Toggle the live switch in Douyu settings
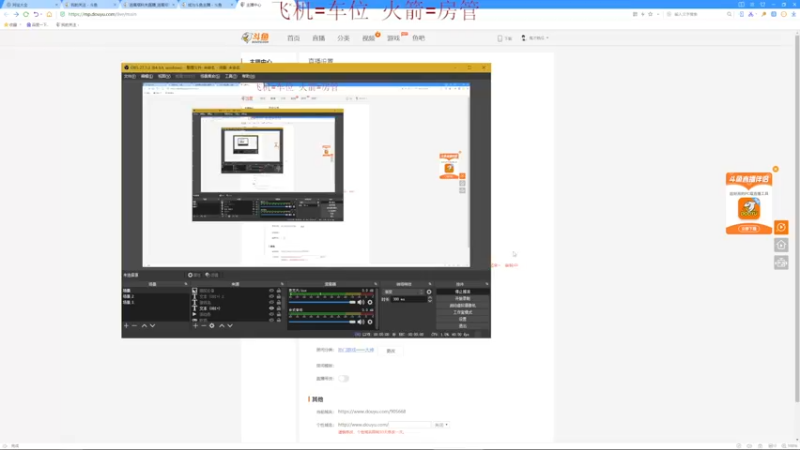 344,379
